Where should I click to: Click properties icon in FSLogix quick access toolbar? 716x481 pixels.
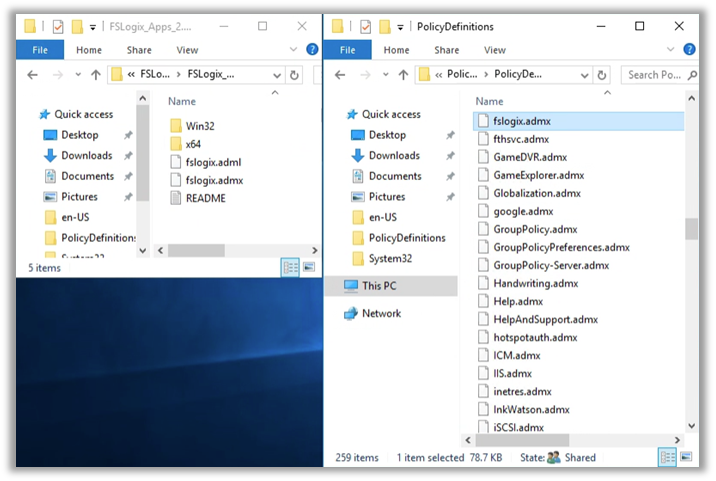coord(56,26)
